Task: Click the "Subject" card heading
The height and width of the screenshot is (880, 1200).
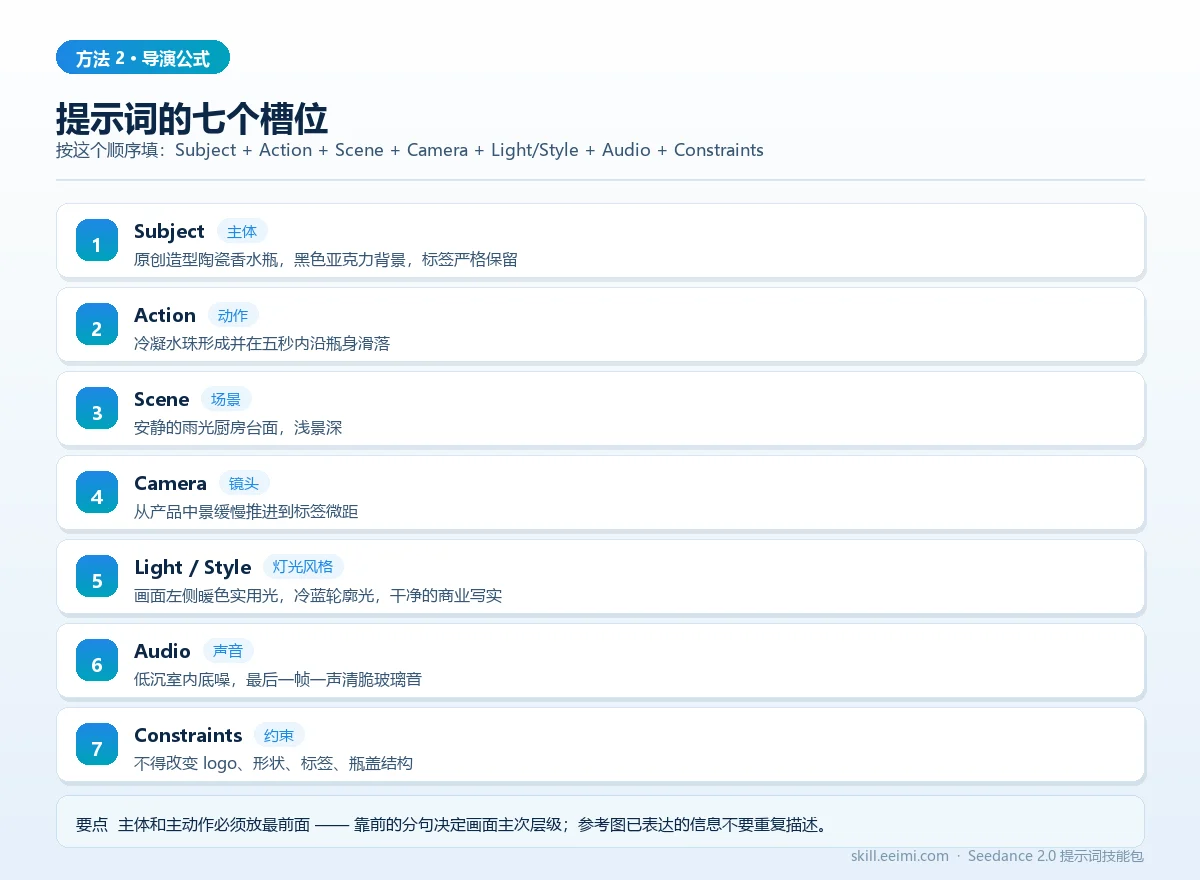Action: pyautogui.click(x=169, y=231)
